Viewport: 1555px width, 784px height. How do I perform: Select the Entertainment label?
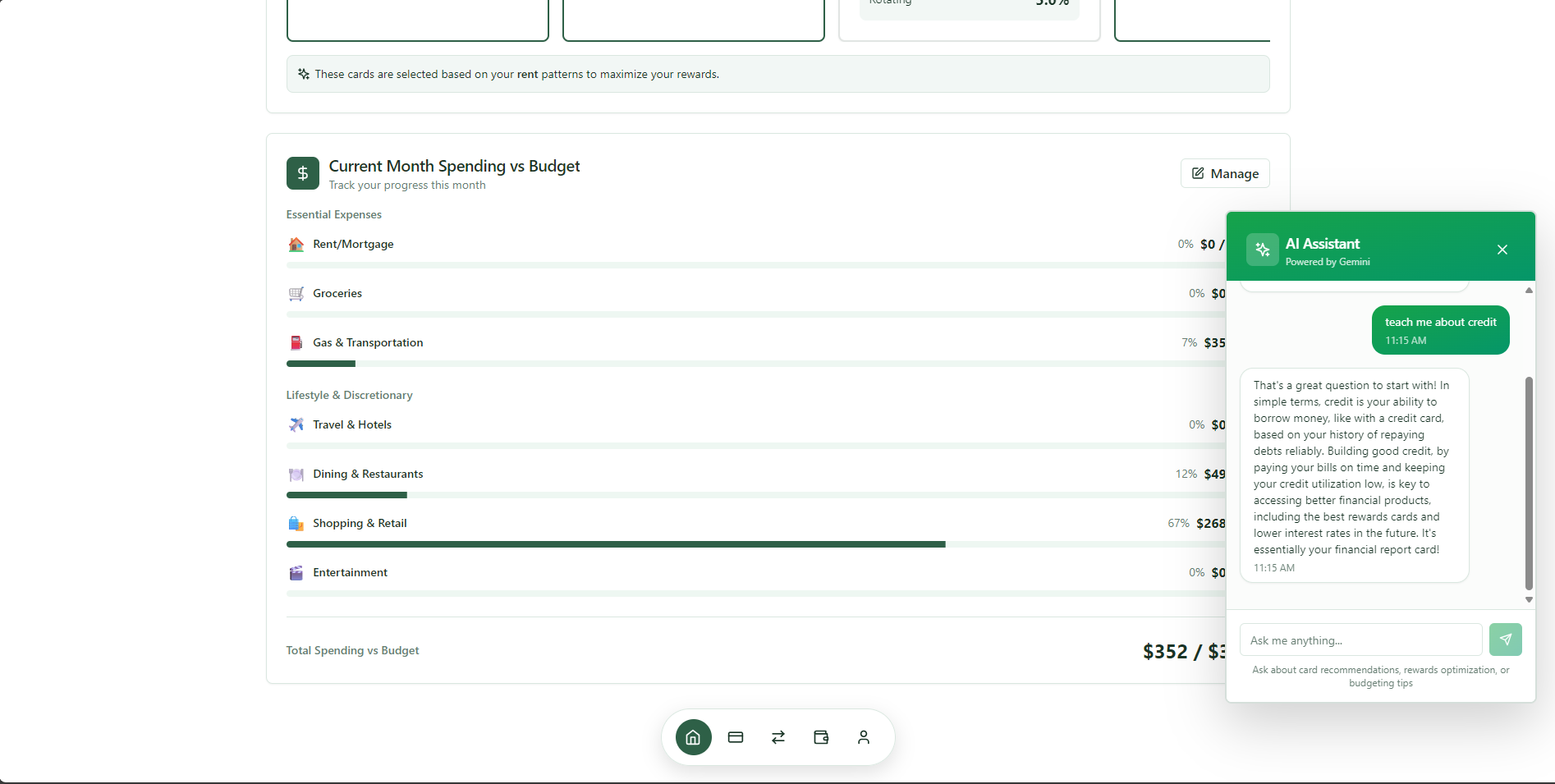click(x=350, y=573)
